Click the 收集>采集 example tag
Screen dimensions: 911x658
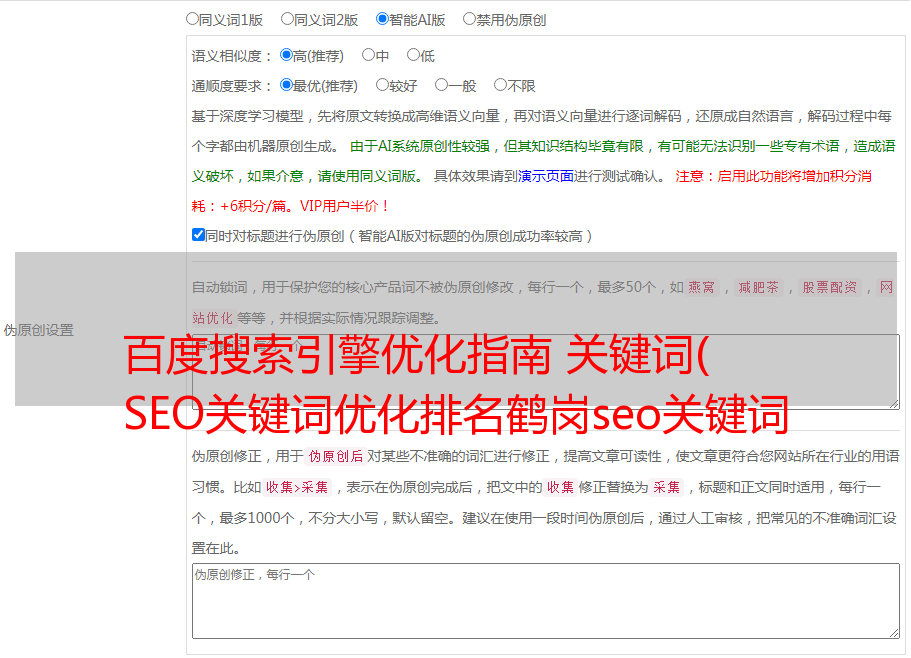297,487
